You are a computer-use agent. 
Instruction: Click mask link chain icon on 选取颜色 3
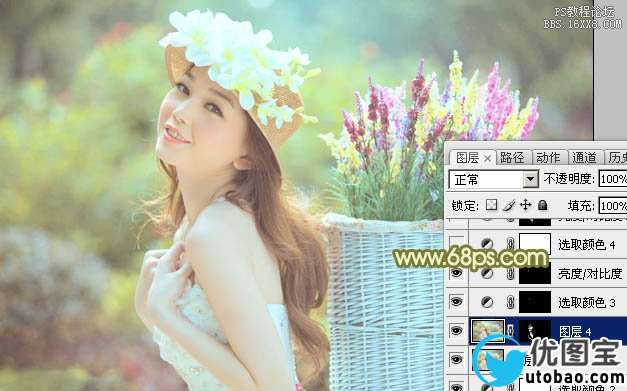click(510, 302)
